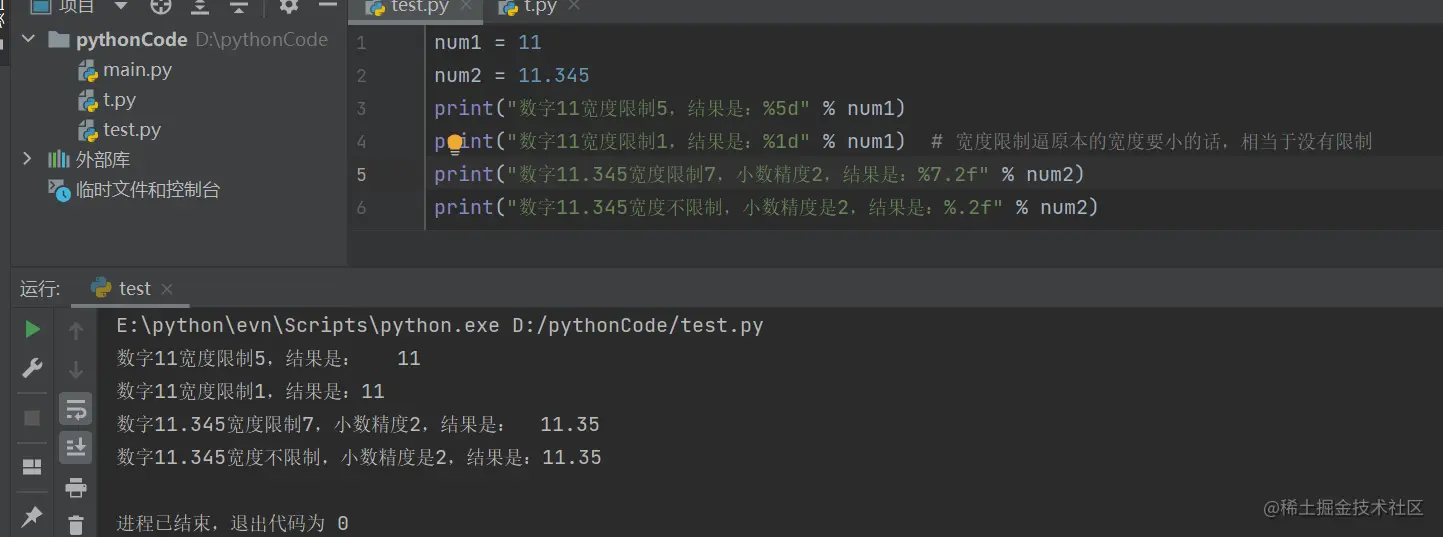The image size is (1443, 537).
Task: Close the test.py editor tab
Action: click(x=467, y=7)
